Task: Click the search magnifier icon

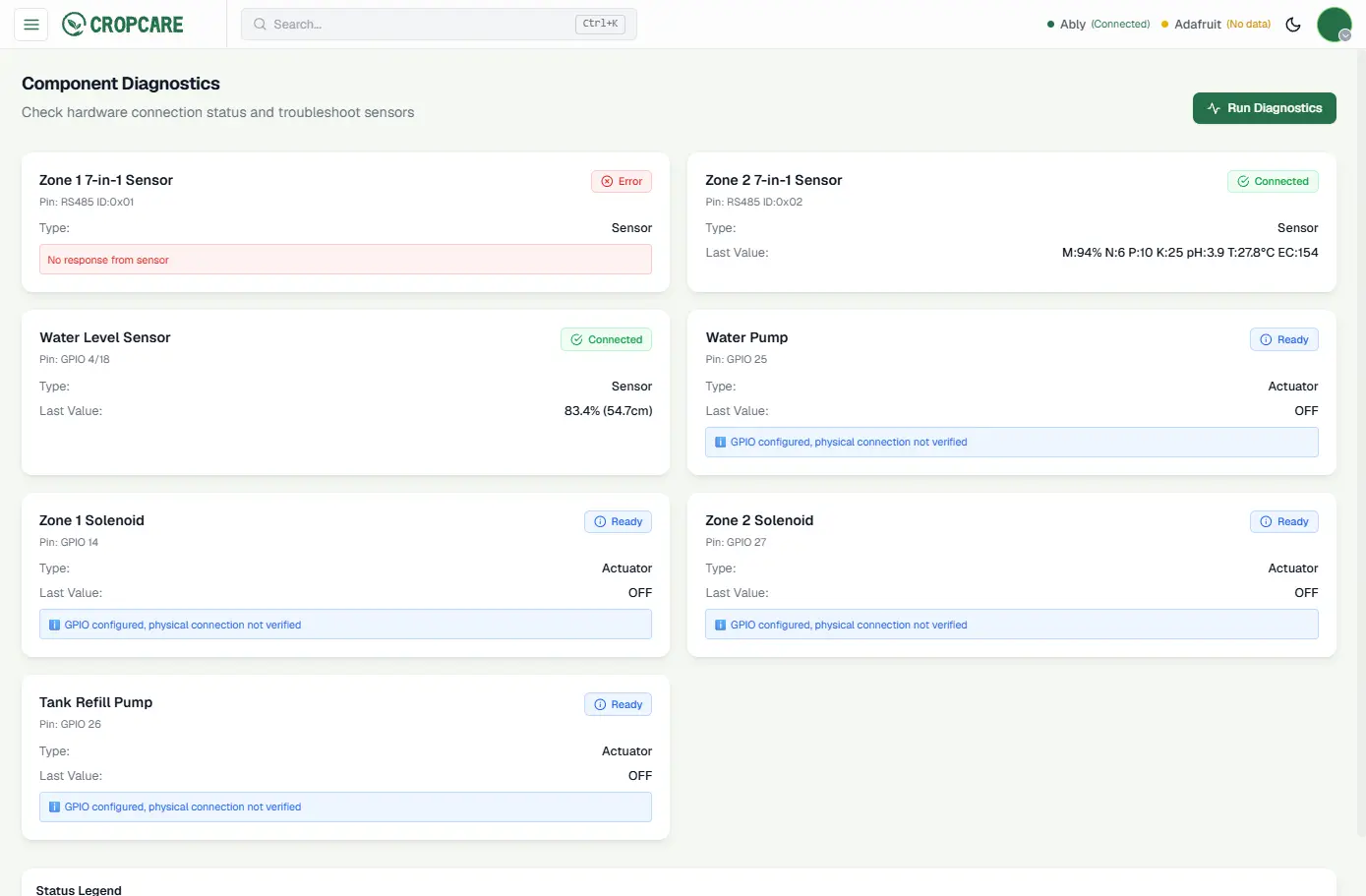Action: pyautogui.click(x=260, y=24)
